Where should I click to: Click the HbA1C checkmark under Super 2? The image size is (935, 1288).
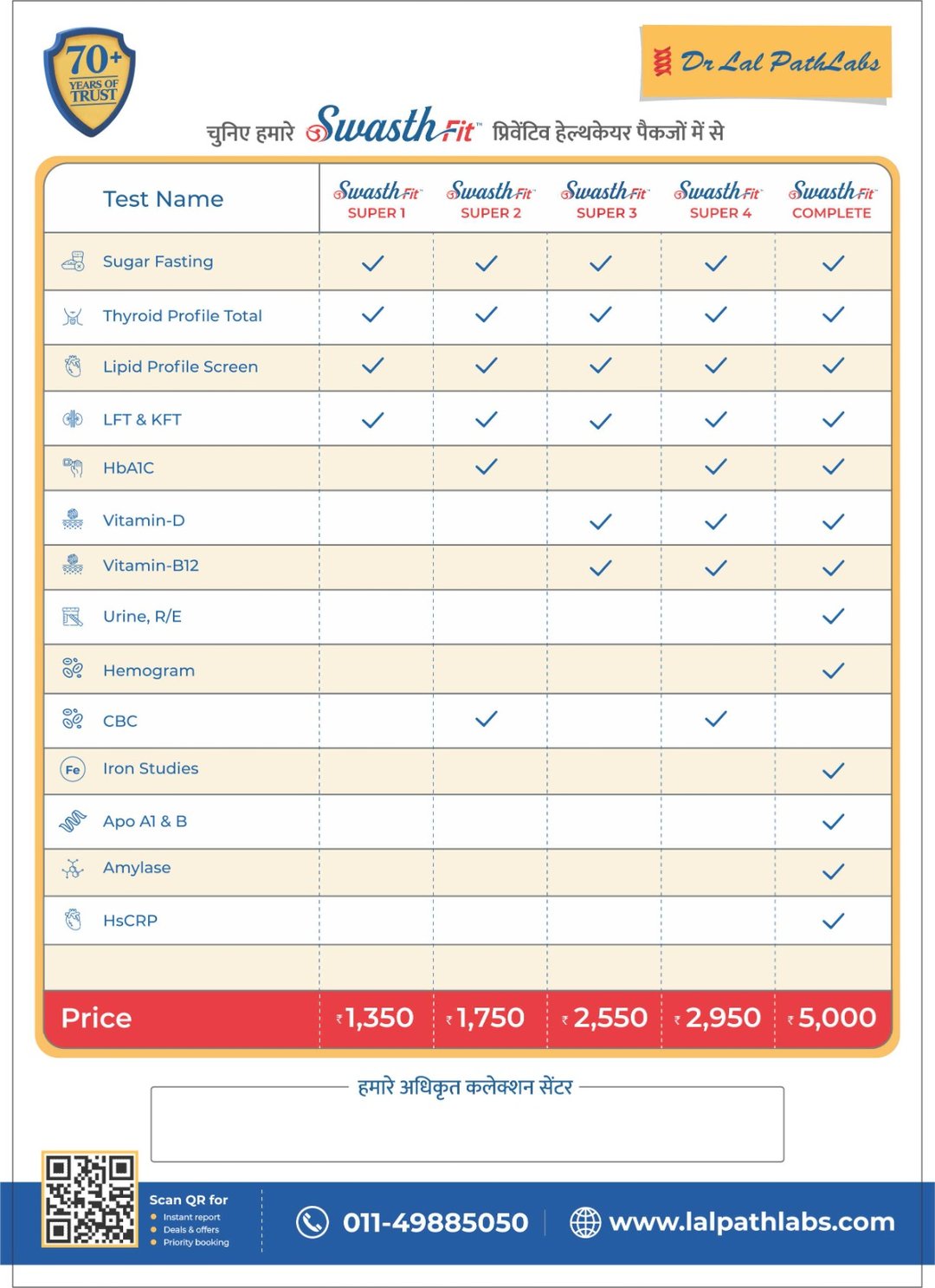[x=487, y=467]
